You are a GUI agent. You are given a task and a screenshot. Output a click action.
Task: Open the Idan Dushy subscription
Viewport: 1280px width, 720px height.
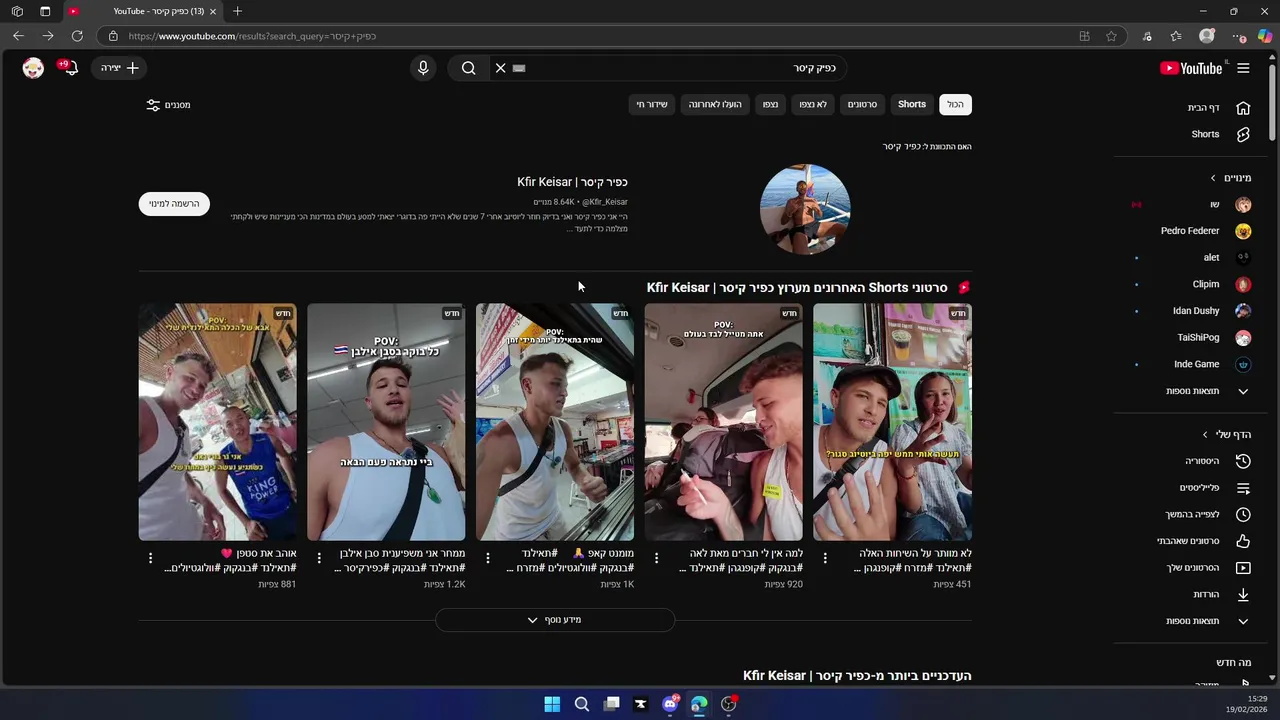(1214, 311)
